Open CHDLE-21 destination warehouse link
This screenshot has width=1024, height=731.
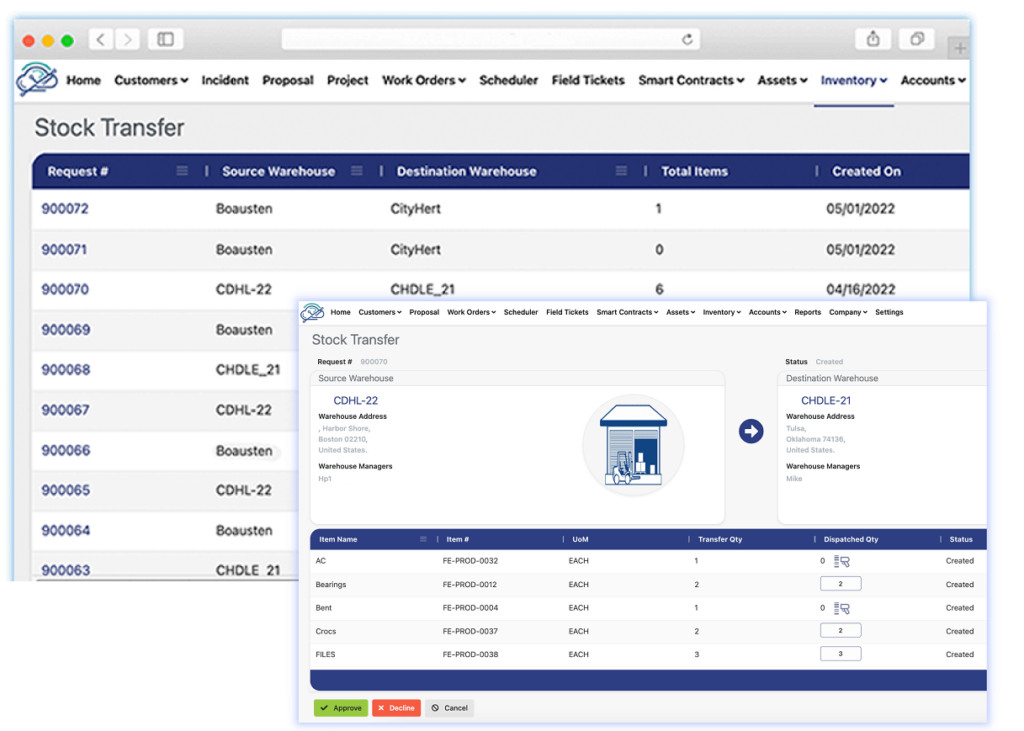tap(825, 400)
